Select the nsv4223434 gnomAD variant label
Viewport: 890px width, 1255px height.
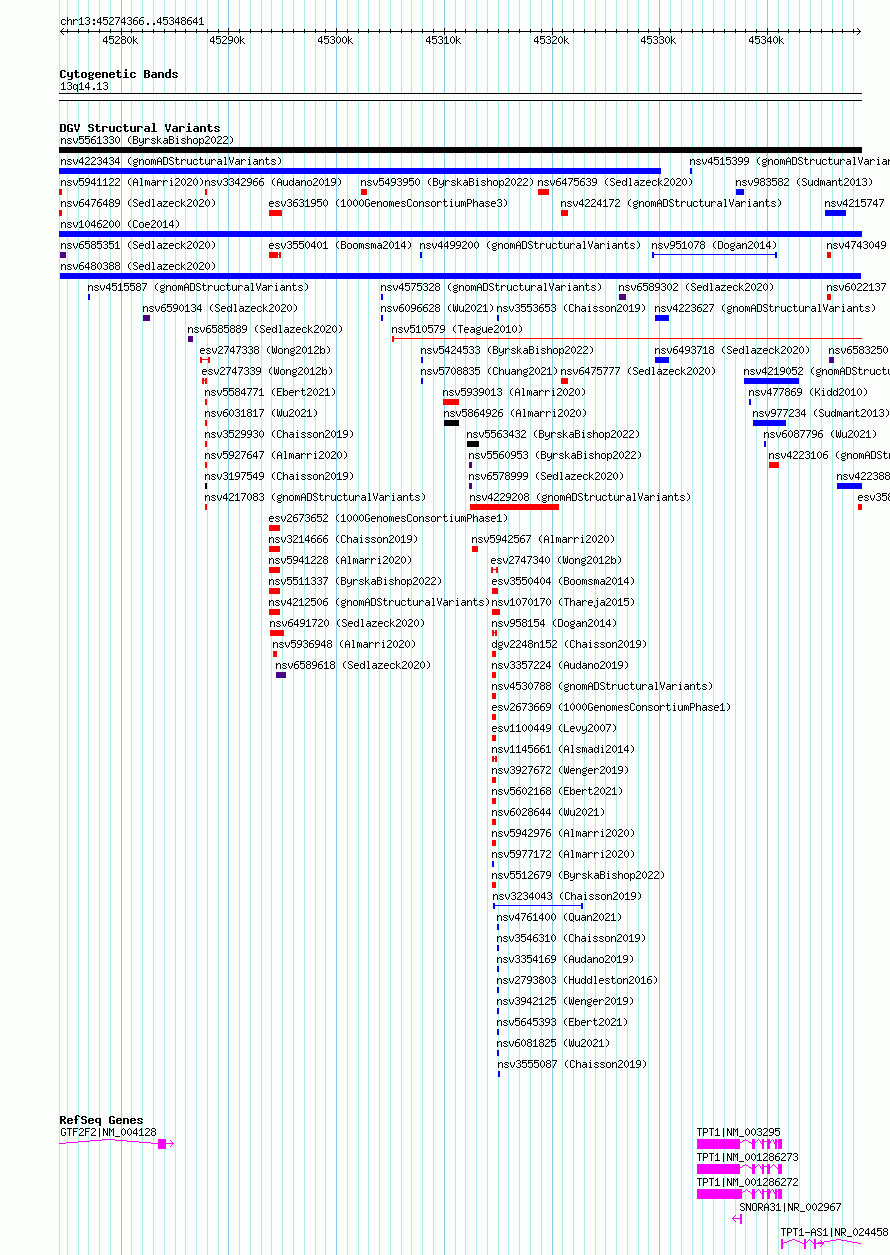[x=171, y=161]
